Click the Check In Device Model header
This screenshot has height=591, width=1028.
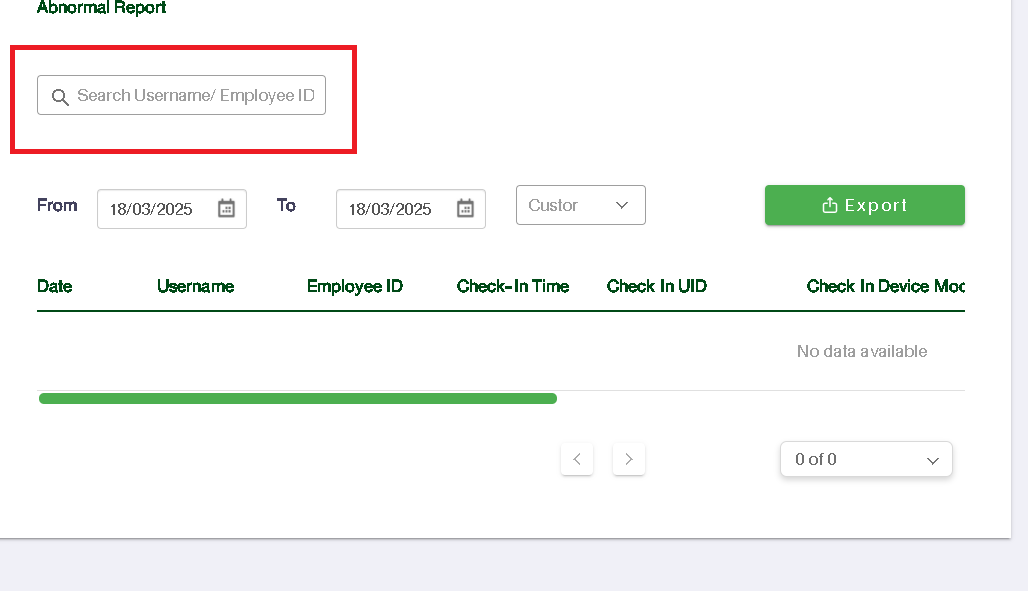(x=885, y=286)
